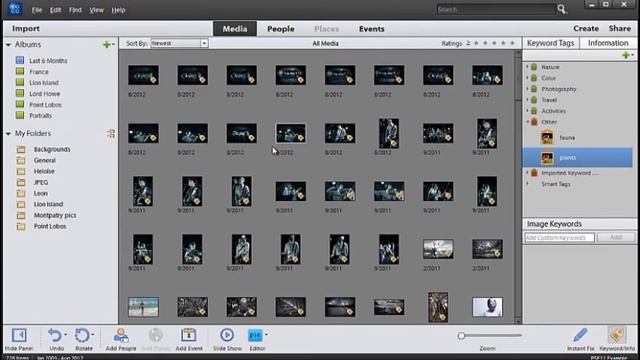Open the Share panel
This screenshot has height=360, width=640.
(x=620, y=29)
